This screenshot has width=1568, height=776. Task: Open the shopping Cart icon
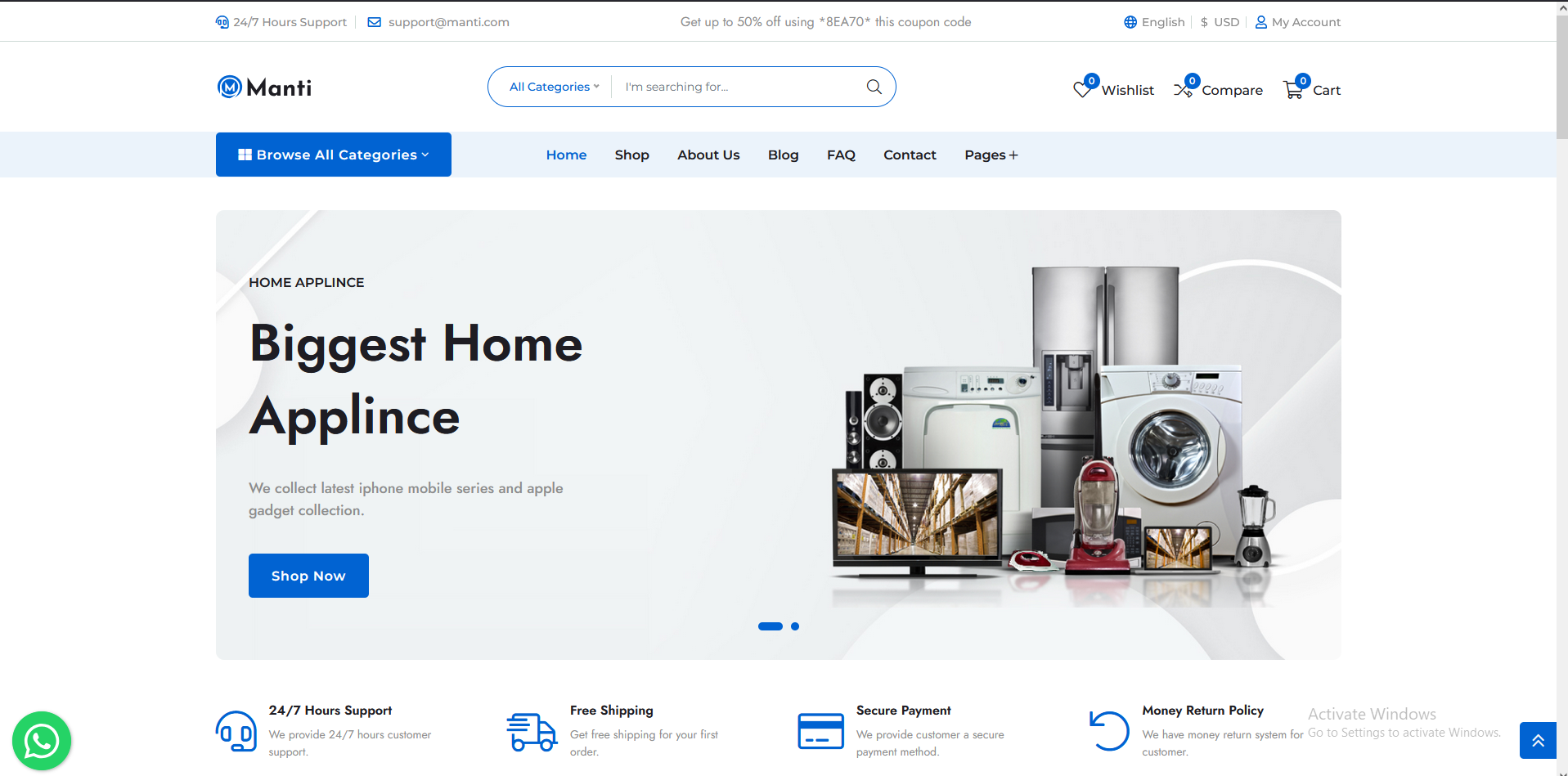click(1293, 90)
